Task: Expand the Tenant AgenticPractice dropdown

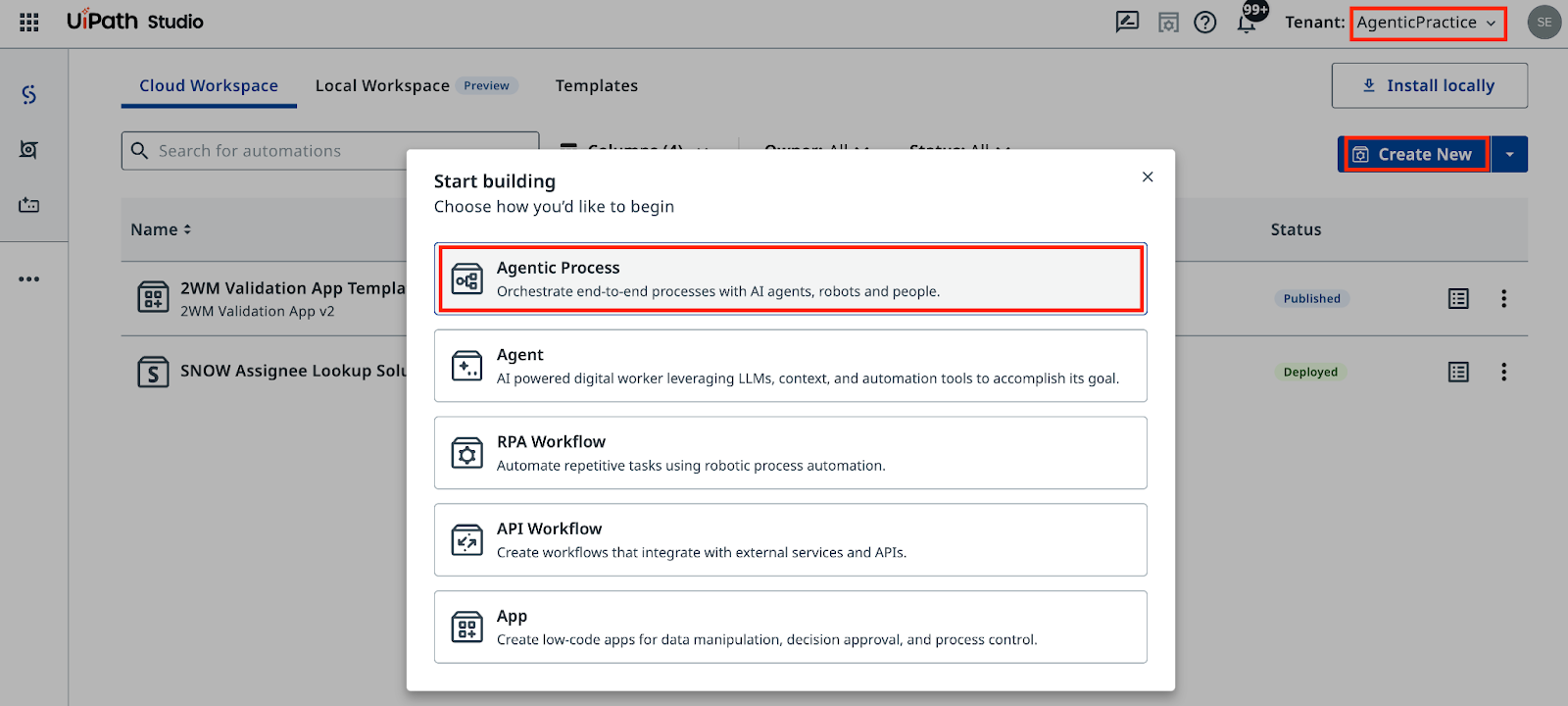Action: point(1427,23)
